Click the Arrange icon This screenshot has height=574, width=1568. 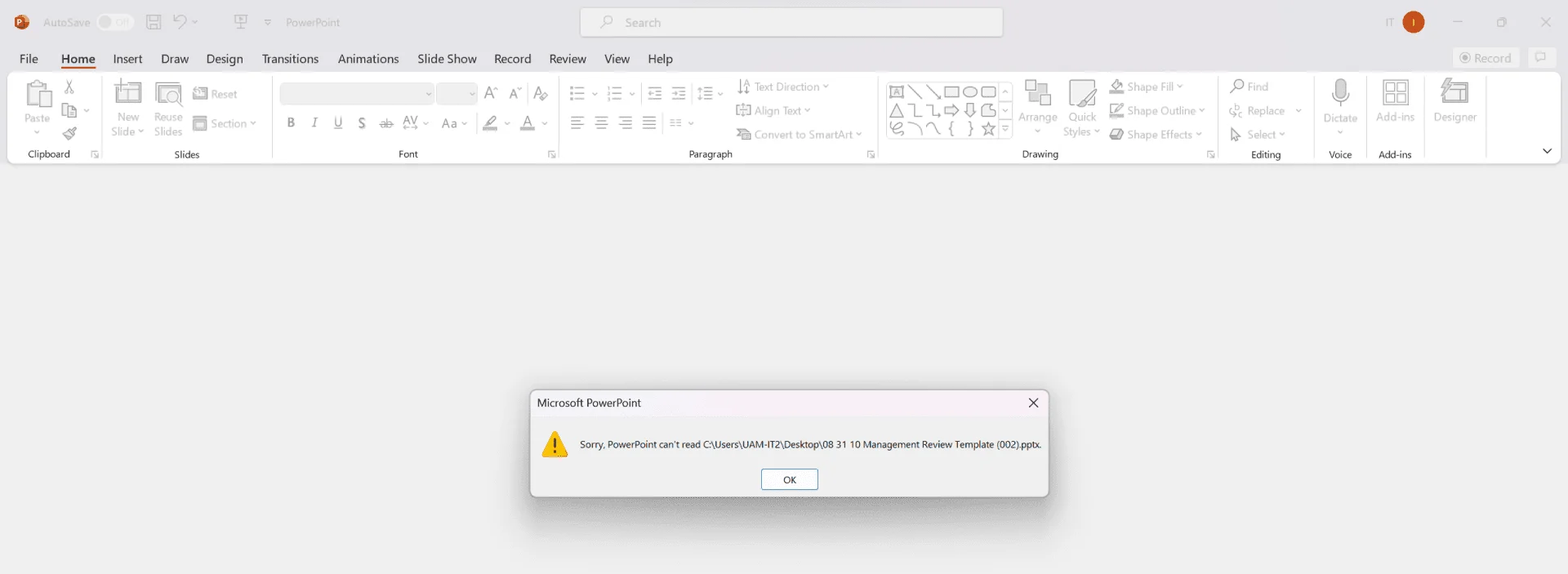click(x=1038, y=93)
